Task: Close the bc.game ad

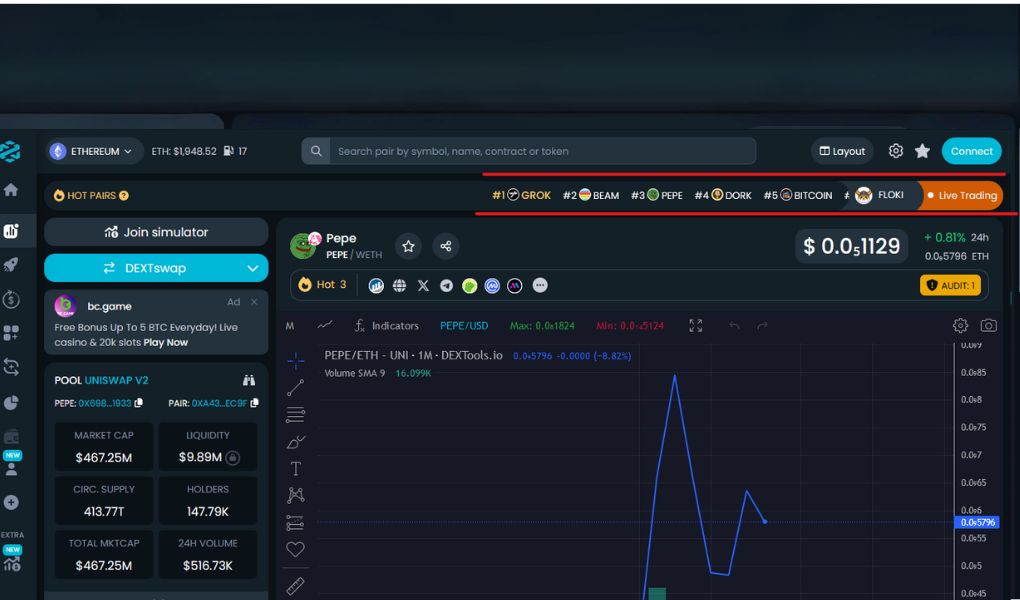Action: pos(254,302)
